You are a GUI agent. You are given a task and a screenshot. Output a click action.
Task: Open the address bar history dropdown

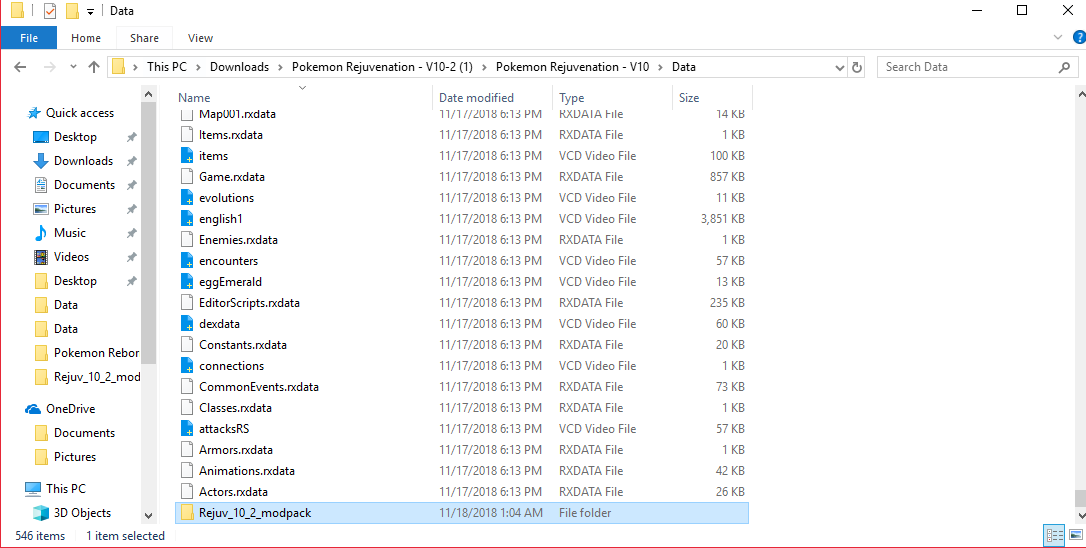(x=840, y=67)
